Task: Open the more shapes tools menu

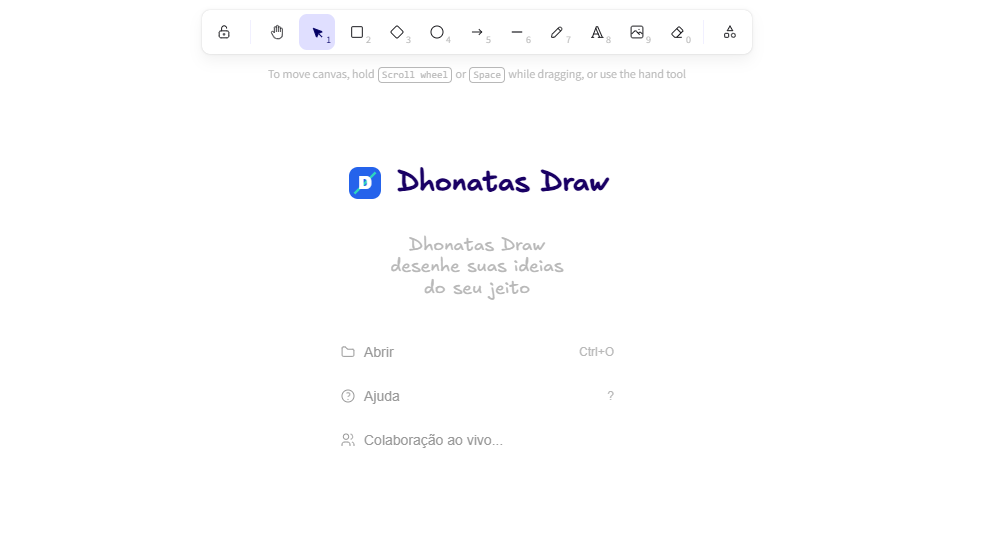Action: pos(729,32)
